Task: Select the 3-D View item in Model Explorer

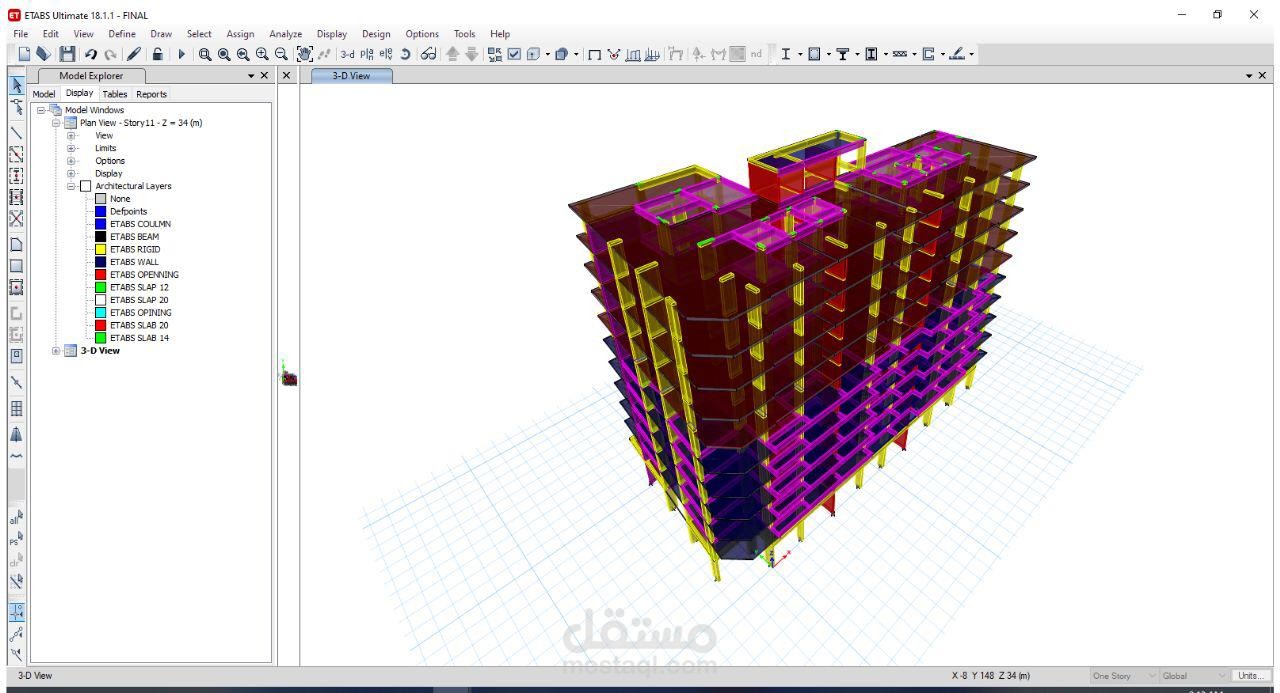Action: 99,351
